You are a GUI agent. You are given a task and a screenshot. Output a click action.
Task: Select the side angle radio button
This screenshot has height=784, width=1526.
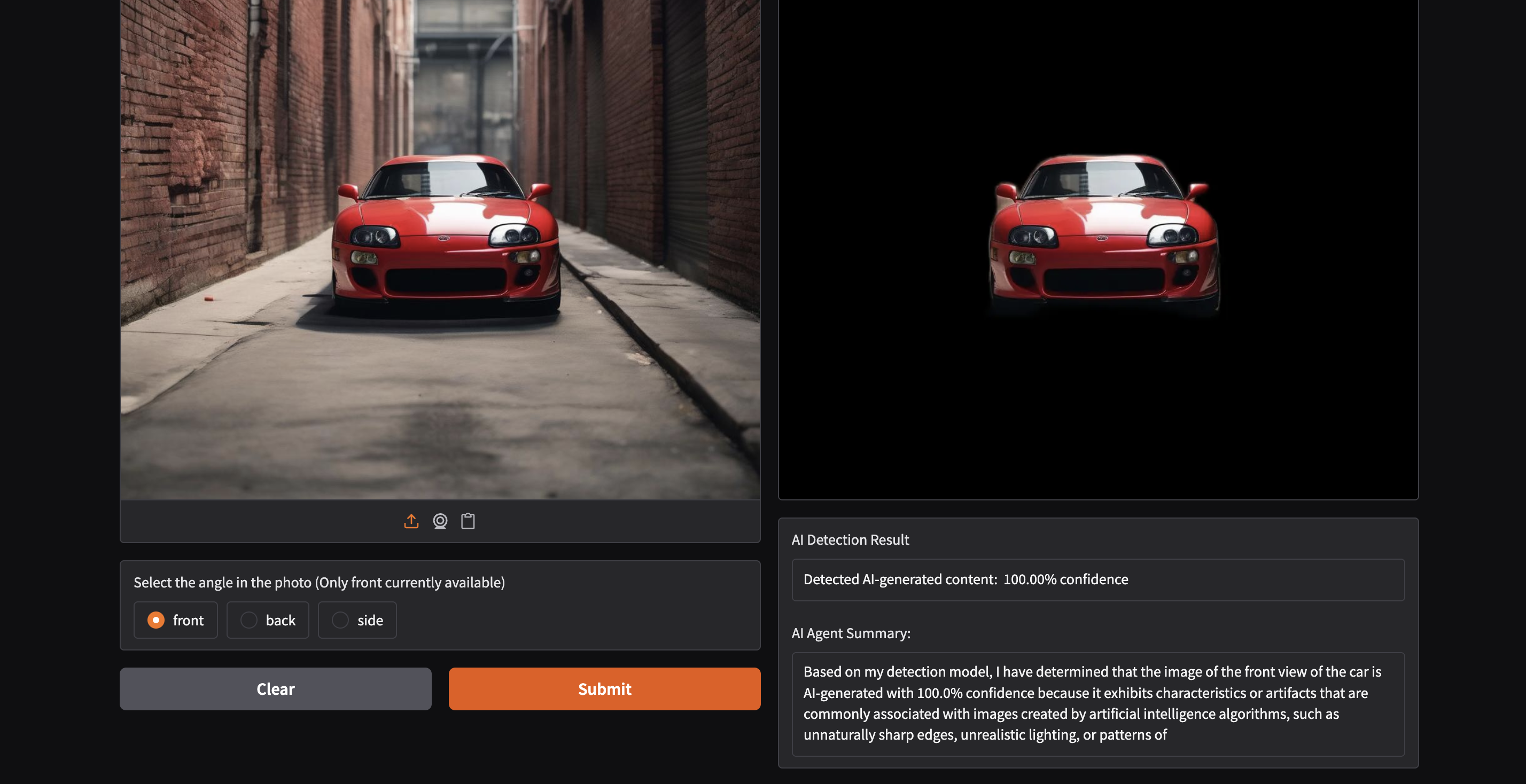pos(340,620)
